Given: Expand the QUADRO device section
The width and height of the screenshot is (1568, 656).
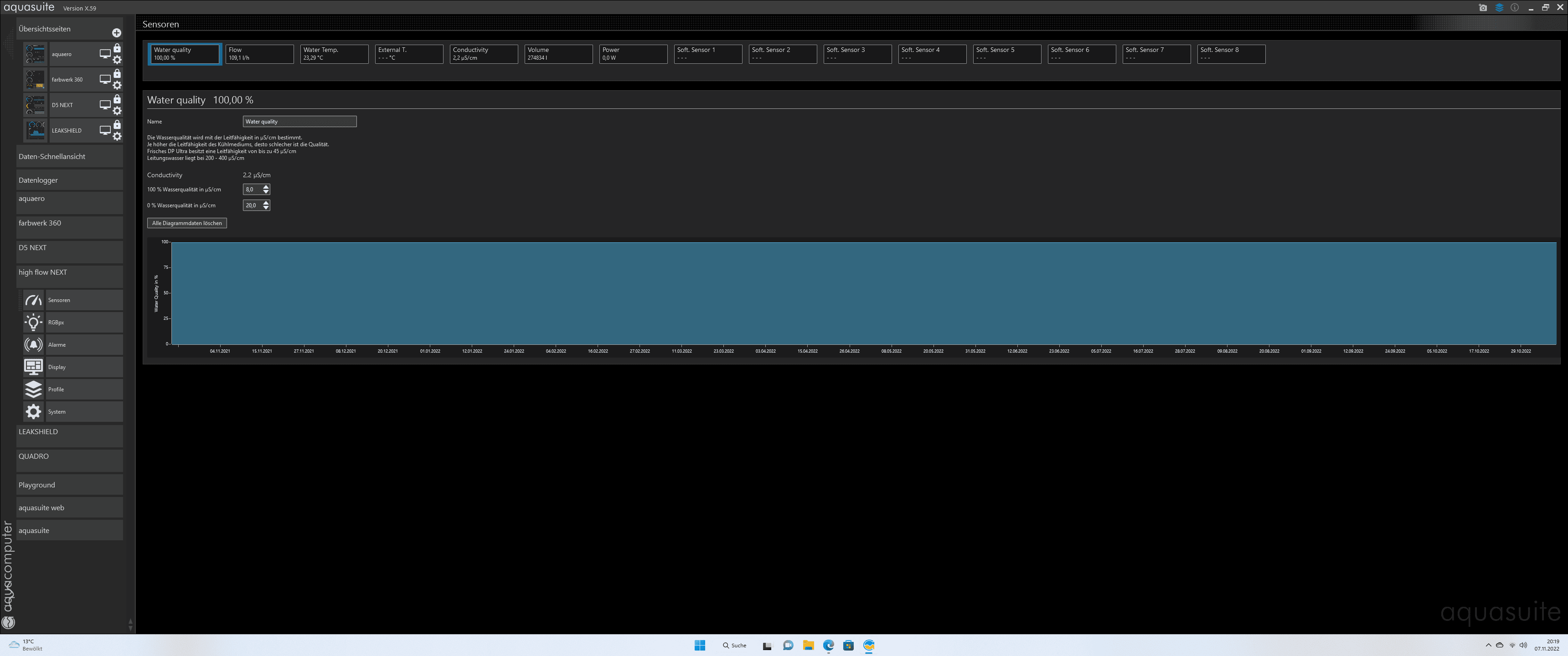Looking at the screenshot, I should [x=69, y=461].
